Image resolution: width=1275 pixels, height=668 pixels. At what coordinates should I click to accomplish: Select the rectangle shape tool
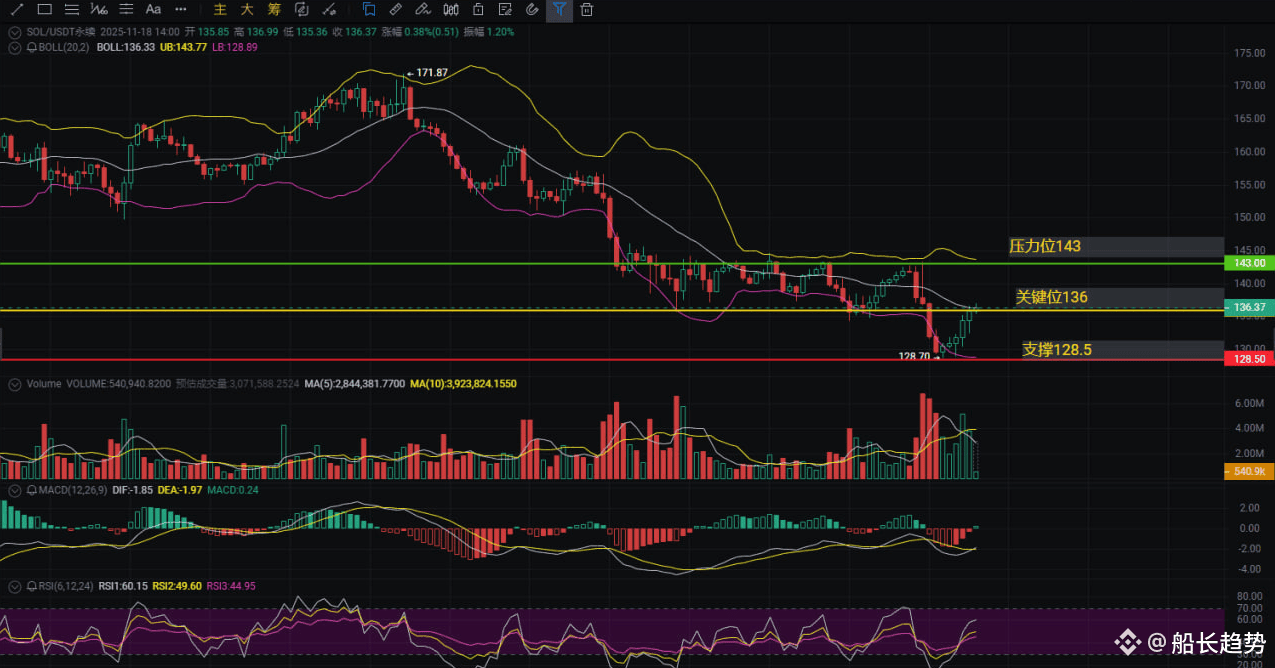tap(44, 10)
